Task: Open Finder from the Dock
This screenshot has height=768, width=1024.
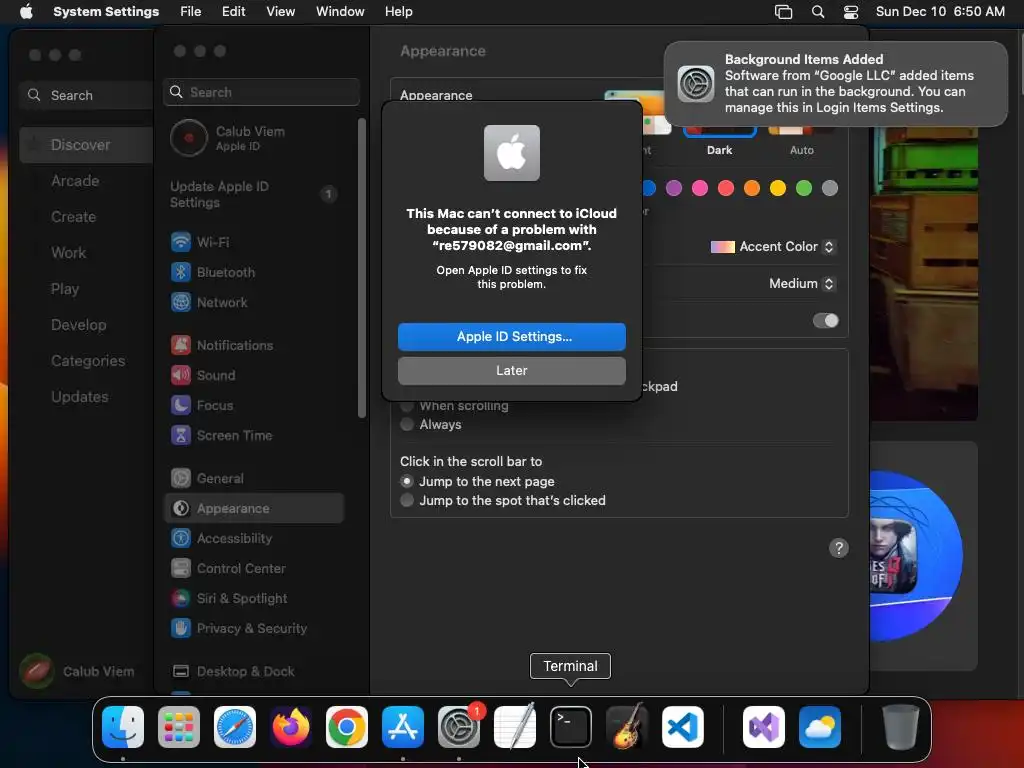Action: coord(123,726)
